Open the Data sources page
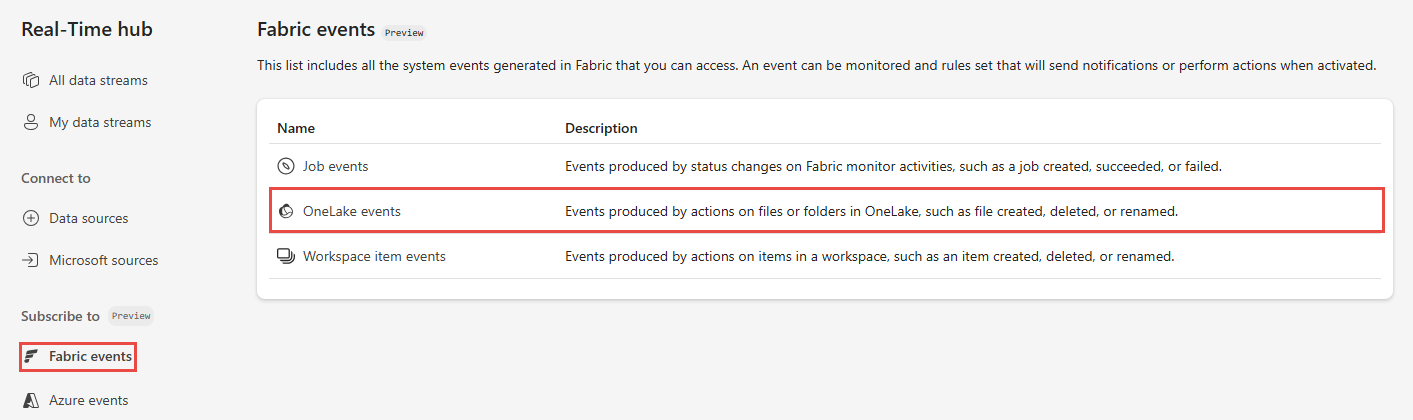Image resolution: width=1413 pixels, height=420 pixels. pyautogui.click(x=89, y=218)
